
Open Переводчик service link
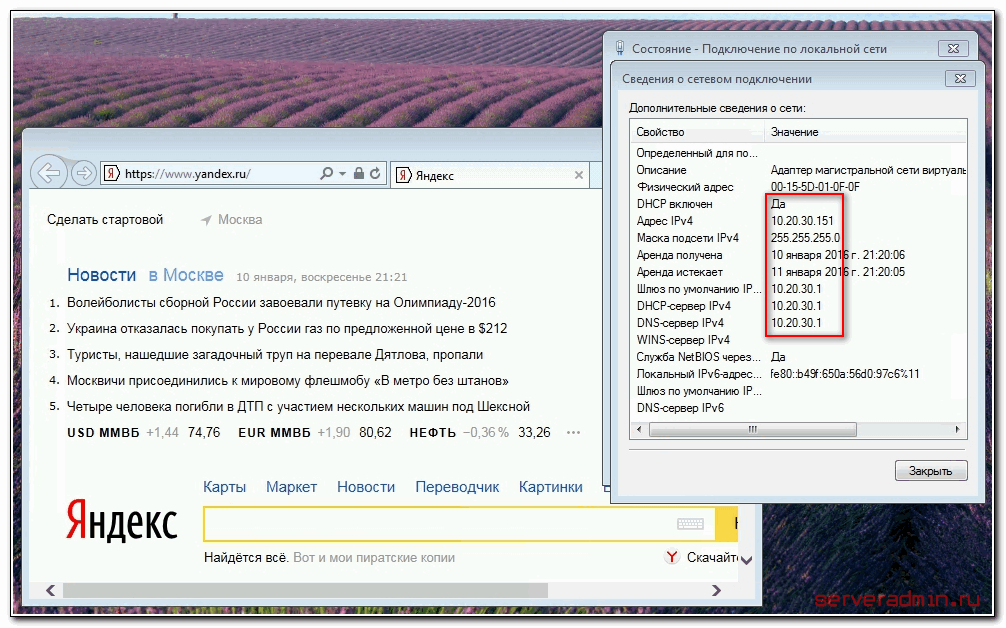pyautogui.click(x=457, y=487)
